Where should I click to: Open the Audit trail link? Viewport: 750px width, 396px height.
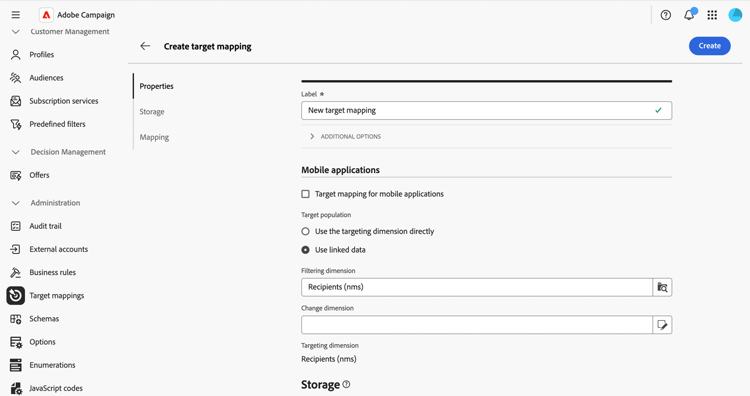[x=45, y=226]
